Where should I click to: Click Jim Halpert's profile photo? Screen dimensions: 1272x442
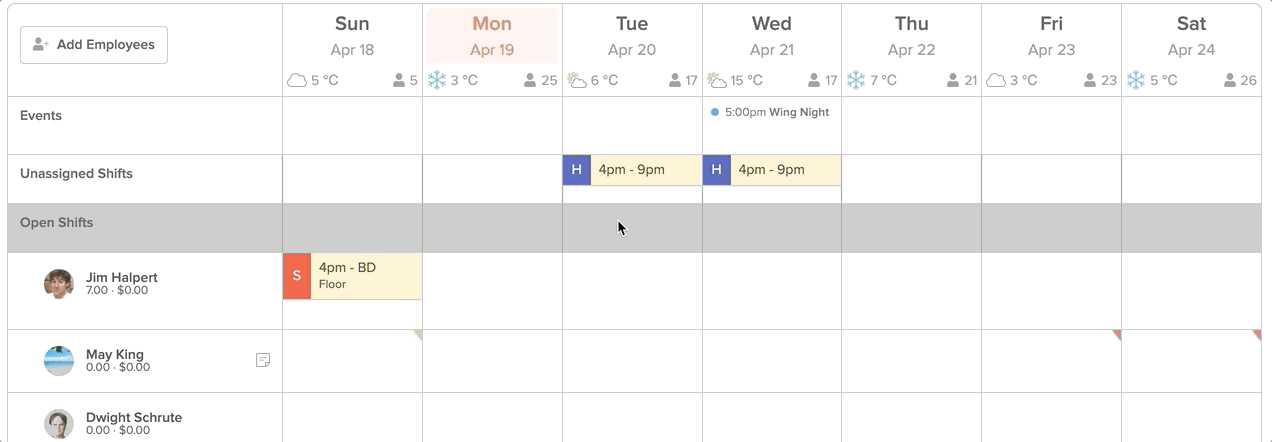pos(59,284)
